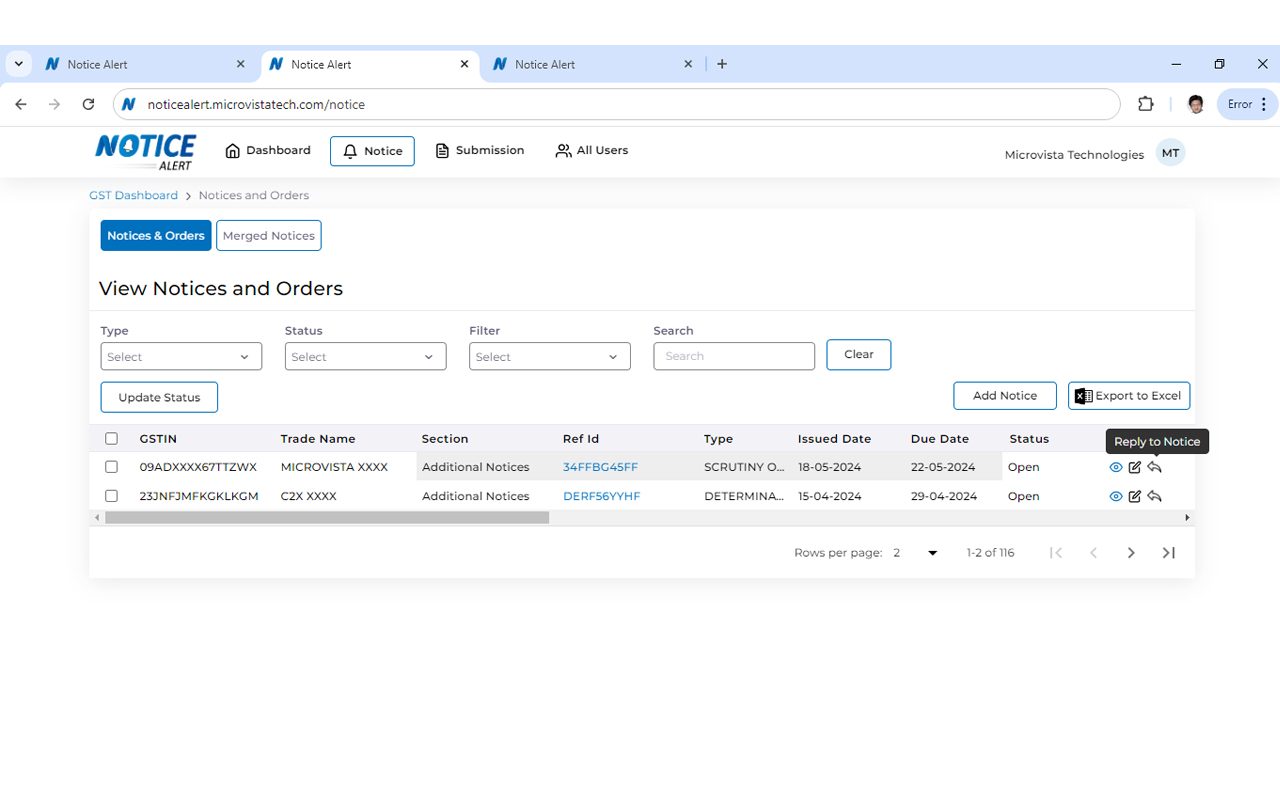Go to next page of notices
The height and width of the screenshot is (800, 1280).
click(1131, 553)
